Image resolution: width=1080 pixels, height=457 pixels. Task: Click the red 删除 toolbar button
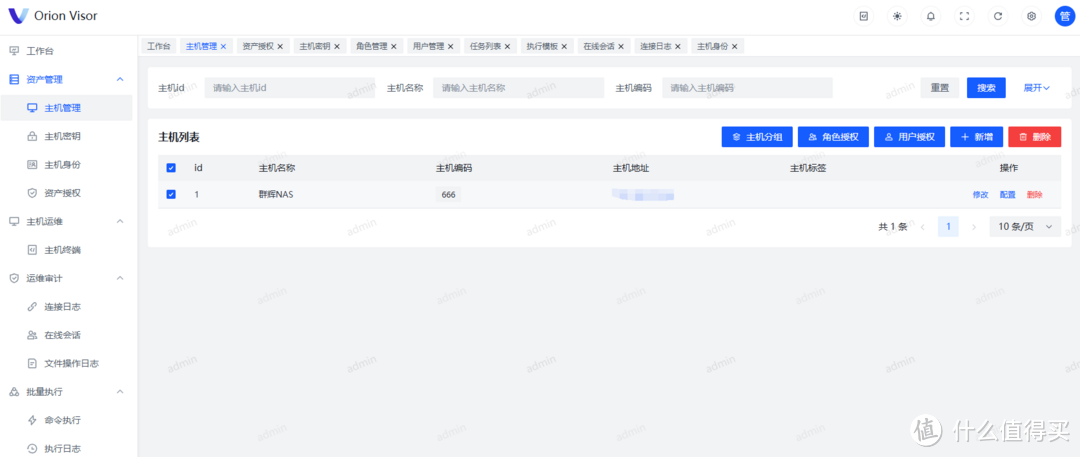pyautogui.click(x=1035, y=136)
